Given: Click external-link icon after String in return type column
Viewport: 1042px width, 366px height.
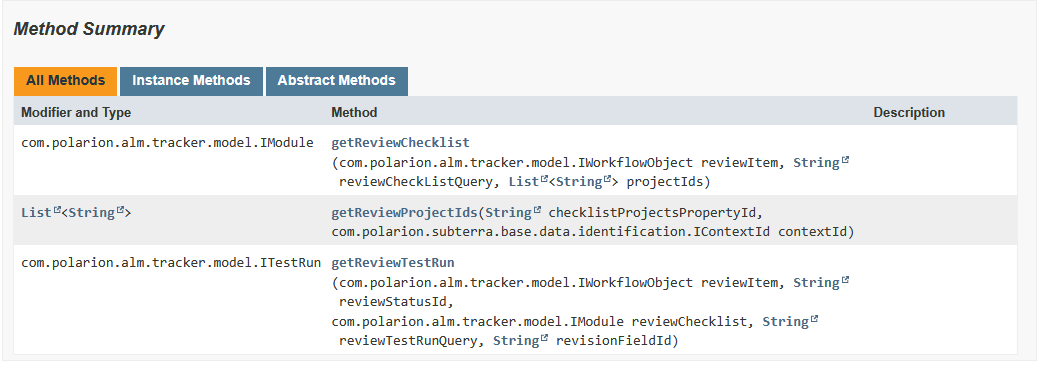Looking at the screenshot, I should (120, 211).
